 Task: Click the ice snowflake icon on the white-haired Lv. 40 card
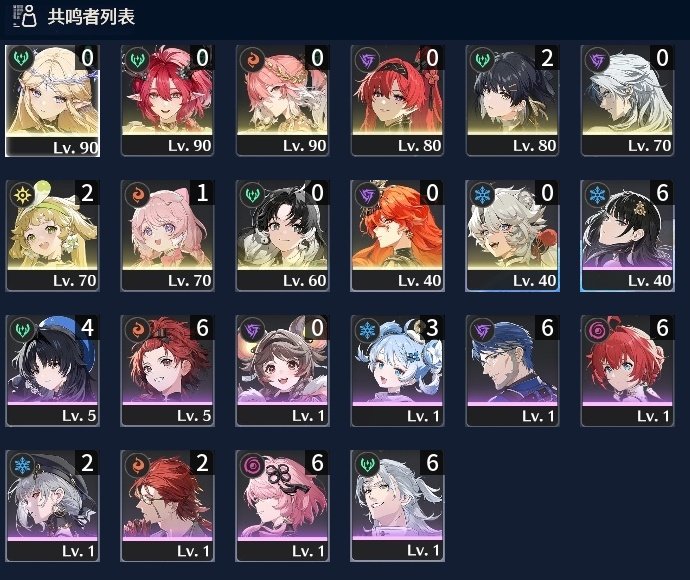[482, 194]
